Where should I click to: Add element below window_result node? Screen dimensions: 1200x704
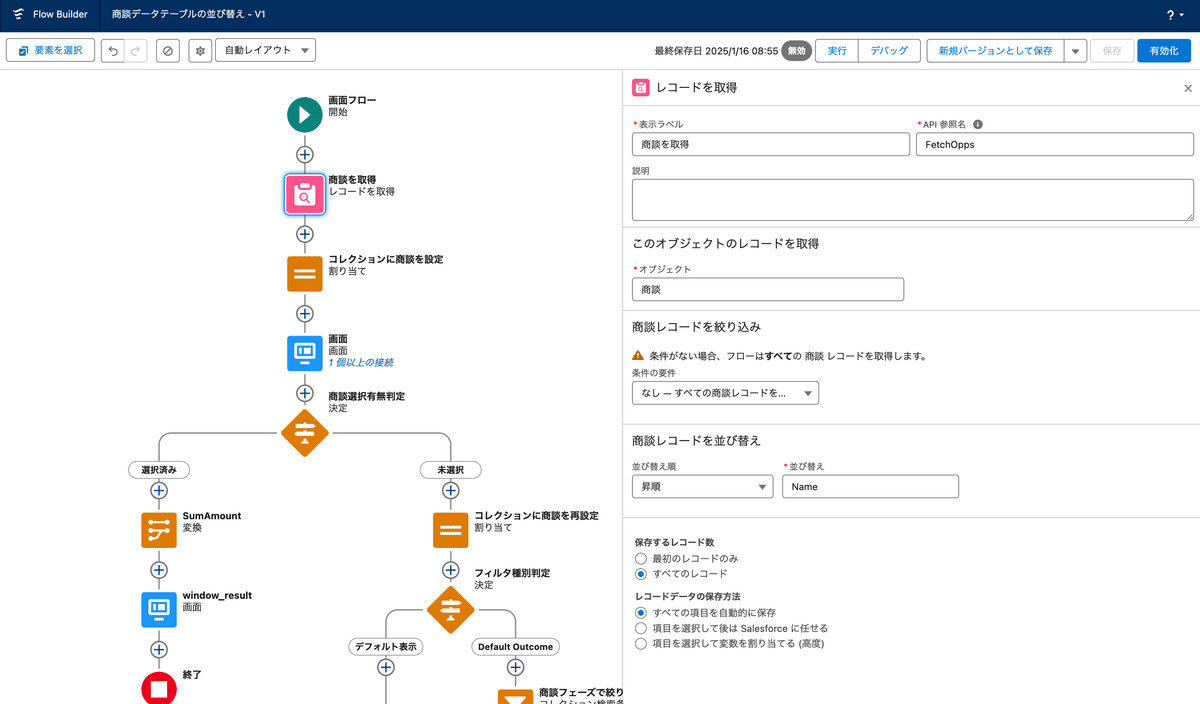pyautogui.click(x=159, y=649)
